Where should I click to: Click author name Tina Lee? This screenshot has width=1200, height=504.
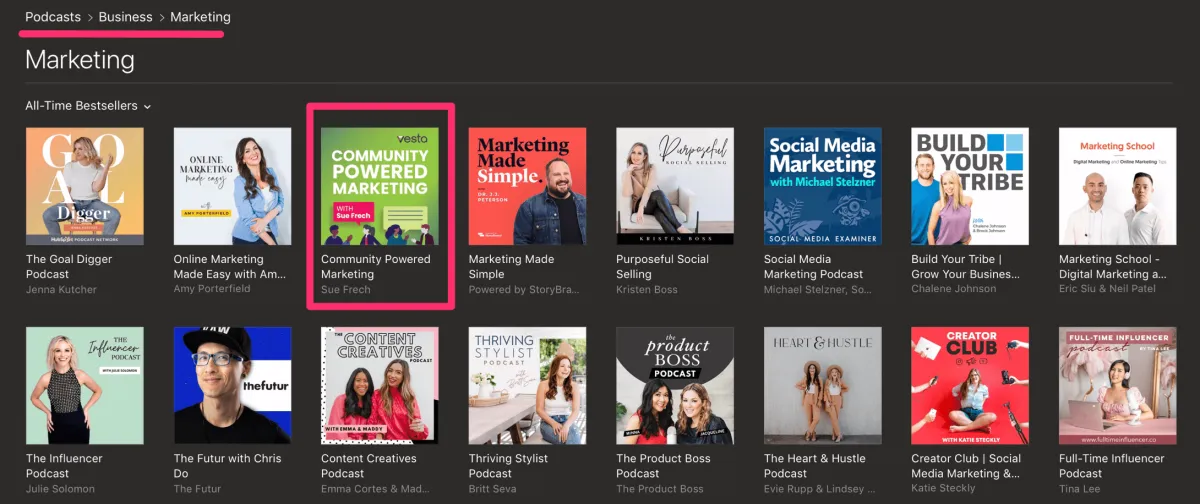(1080, 488)
